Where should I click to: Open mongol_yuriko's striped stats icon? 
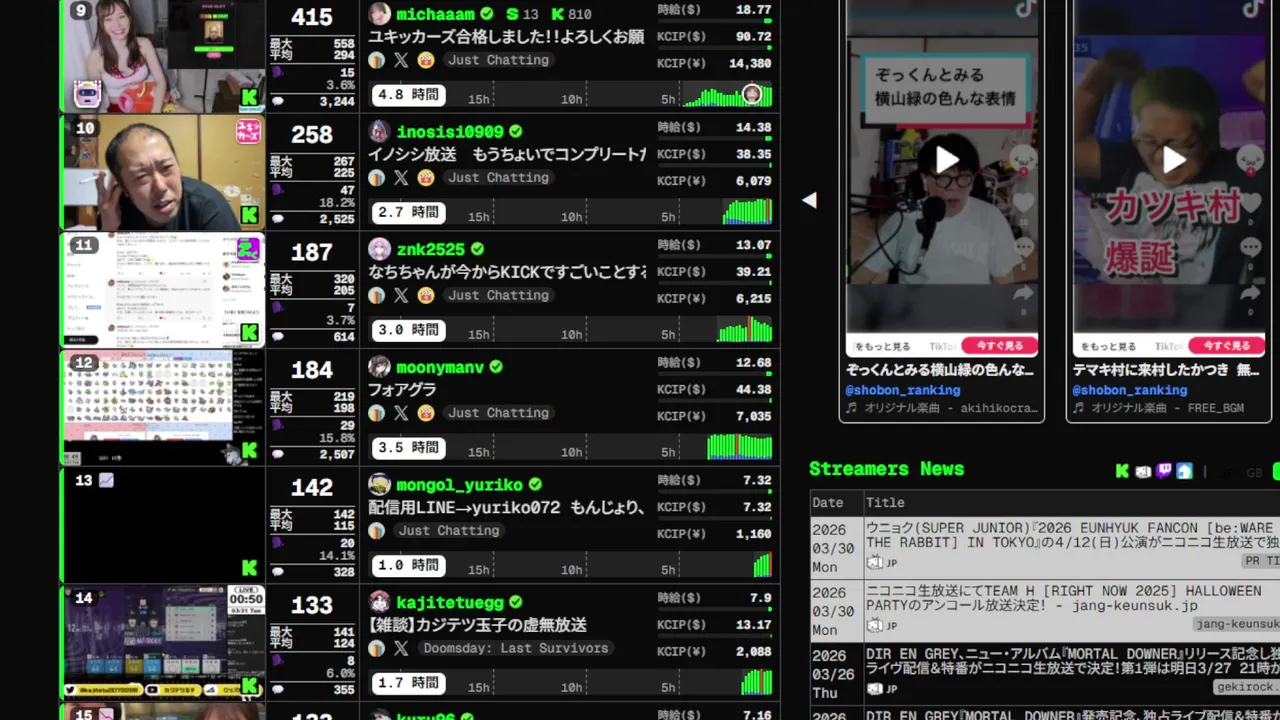[377, 531]
